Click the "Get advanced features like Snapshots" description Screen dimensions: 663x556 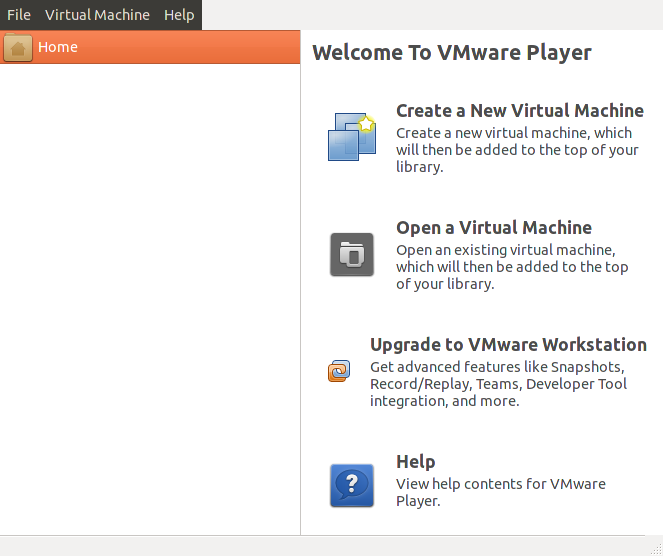509,384
